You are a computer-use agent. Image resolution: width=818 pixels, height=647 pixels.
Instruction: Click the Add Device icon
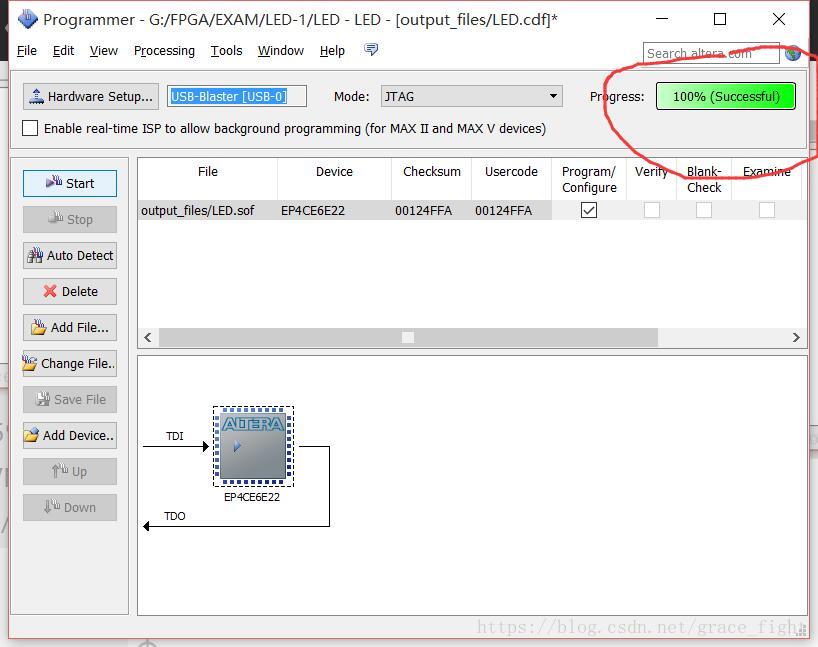(69, 435)
